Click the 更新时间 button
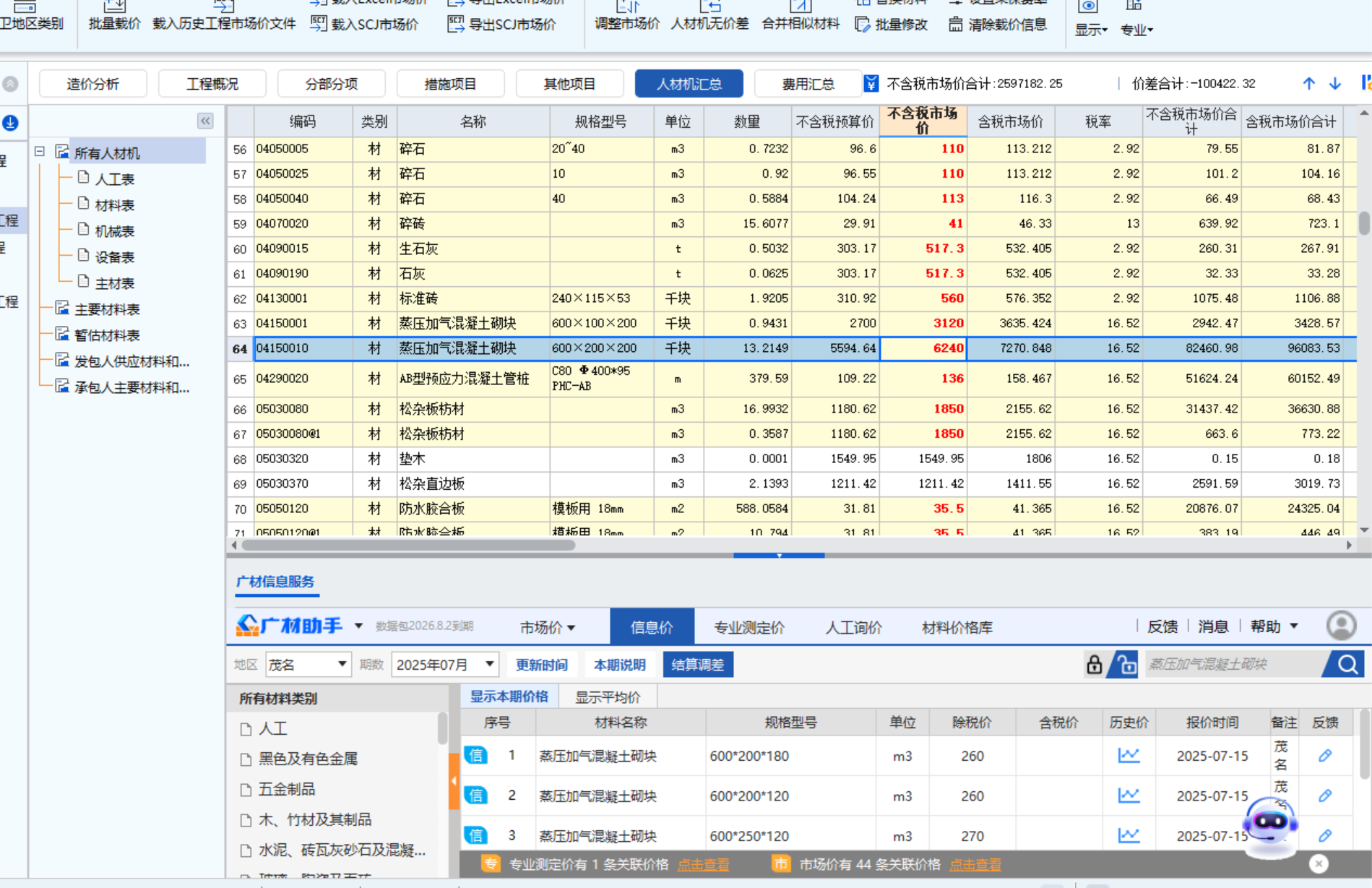 542,664
